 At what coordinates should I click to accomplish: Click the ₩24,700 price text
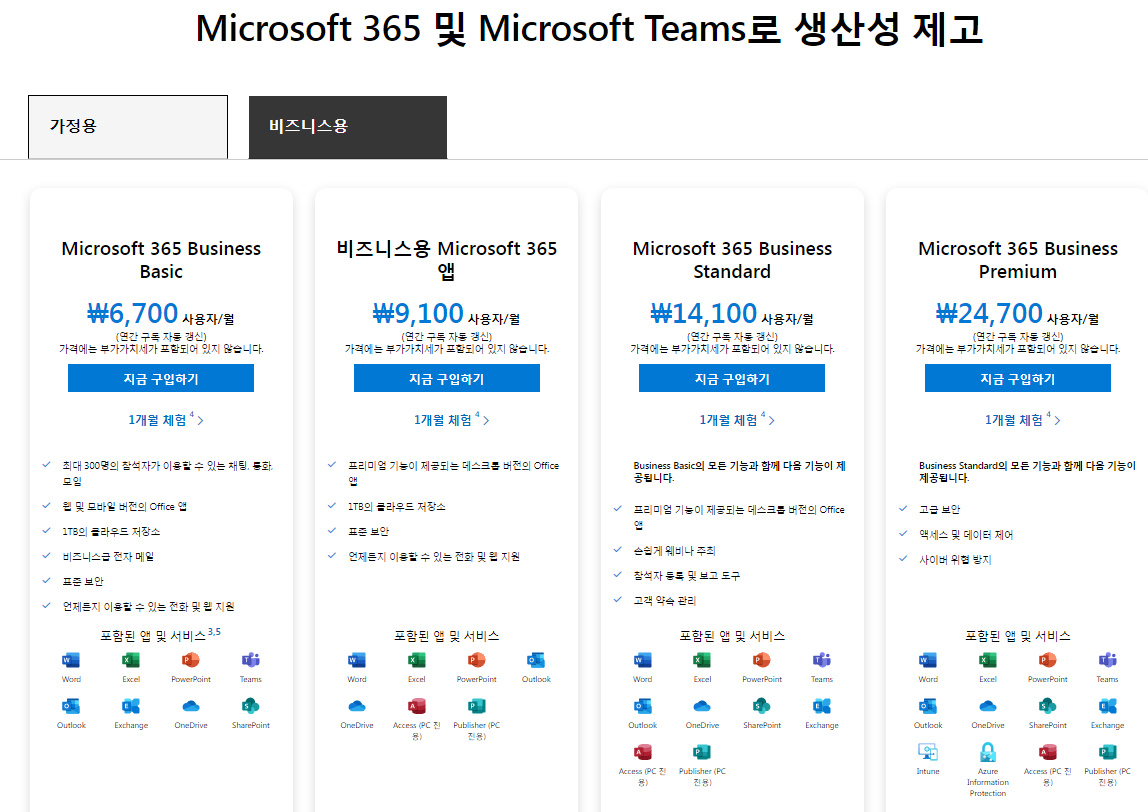coord(989,314)
